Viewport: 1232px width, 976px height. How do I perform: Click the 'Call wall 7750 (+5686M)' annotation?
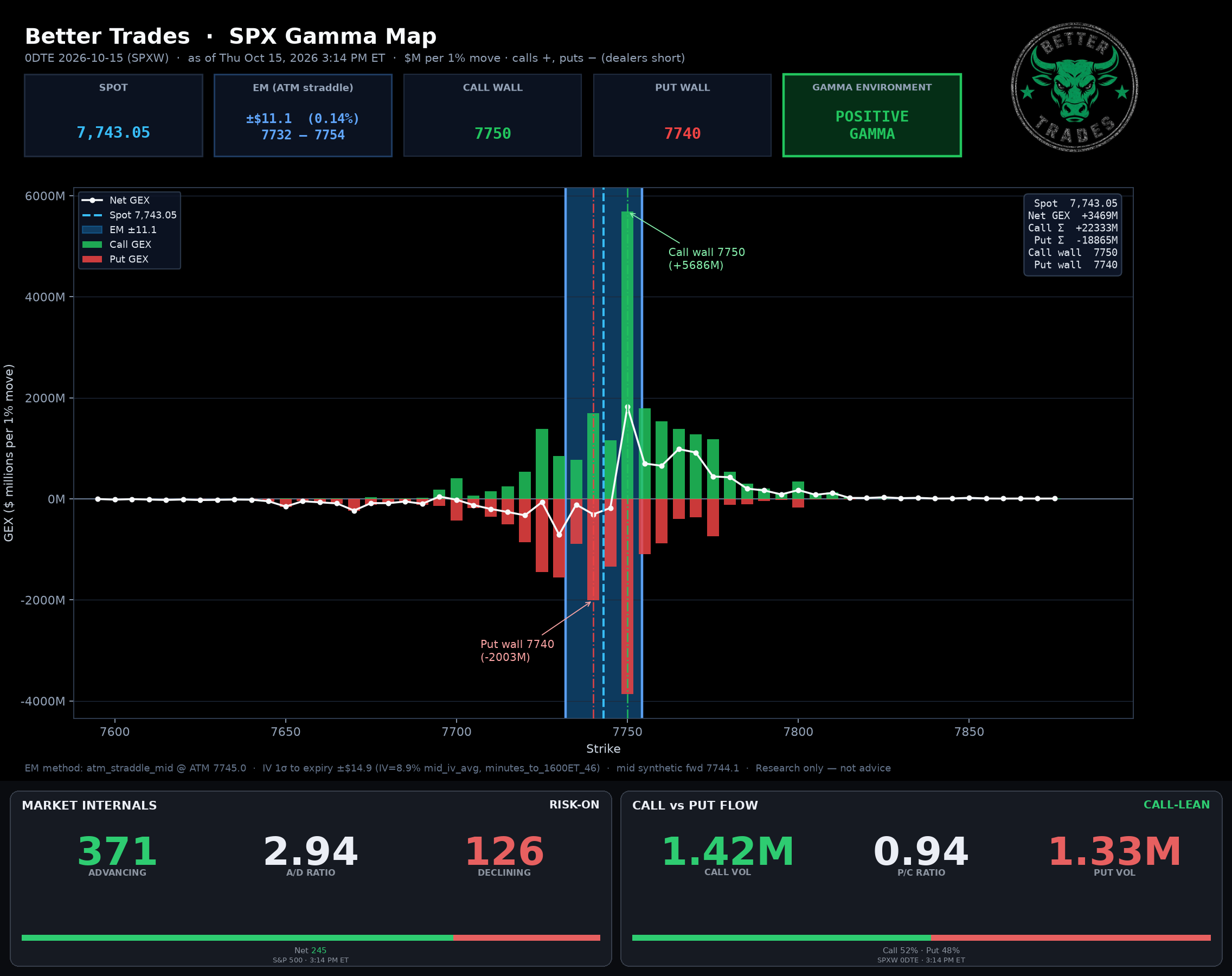pos(707,258)
